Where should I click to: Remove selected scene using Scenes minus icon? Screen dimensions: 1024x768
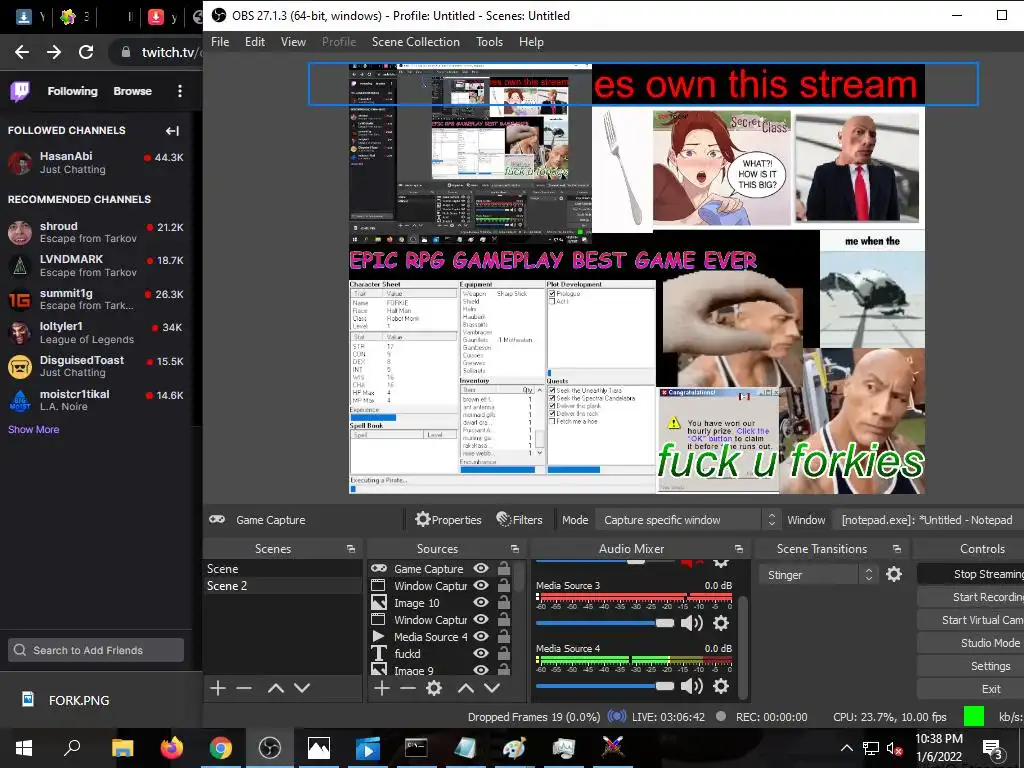point(244,688)
